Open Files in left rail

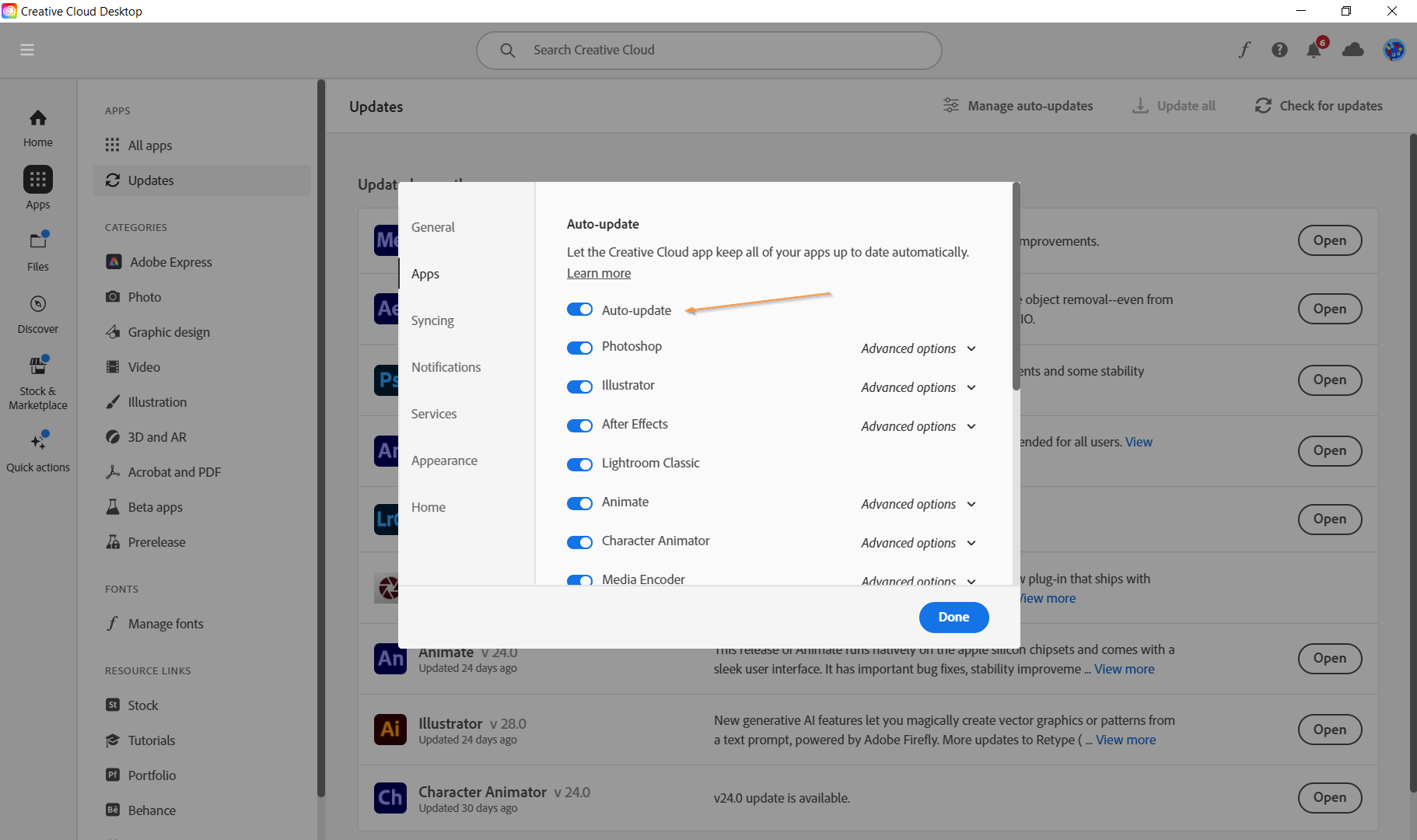pyautogui.click(x=38, y=251)
